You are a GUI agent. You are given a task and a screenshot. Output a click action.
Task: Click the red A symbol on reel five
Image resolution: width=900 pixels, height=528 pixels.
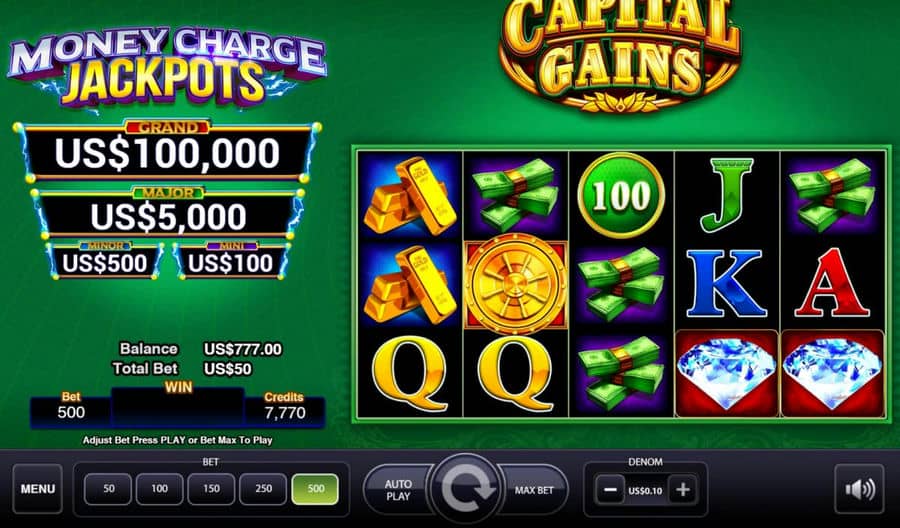pos(831,284)
